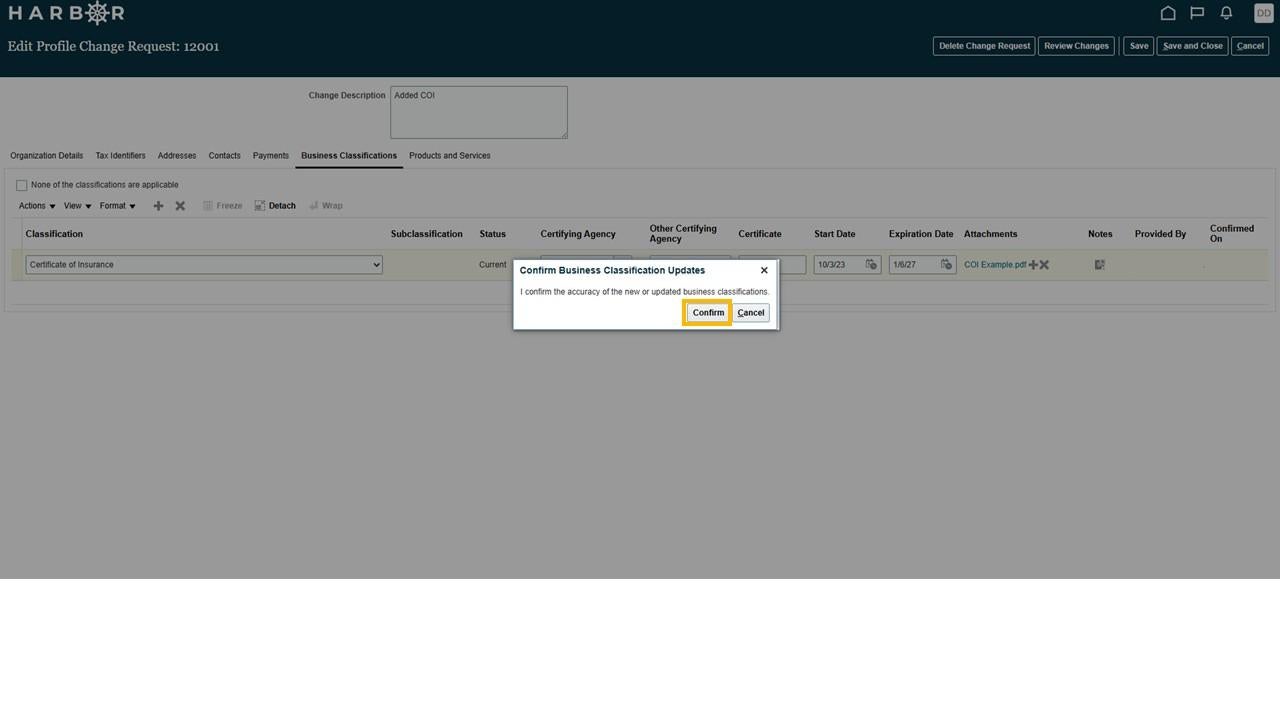Open the flag watchlist icon
Screen dimensions: 1280x720
coord(1197,13)
